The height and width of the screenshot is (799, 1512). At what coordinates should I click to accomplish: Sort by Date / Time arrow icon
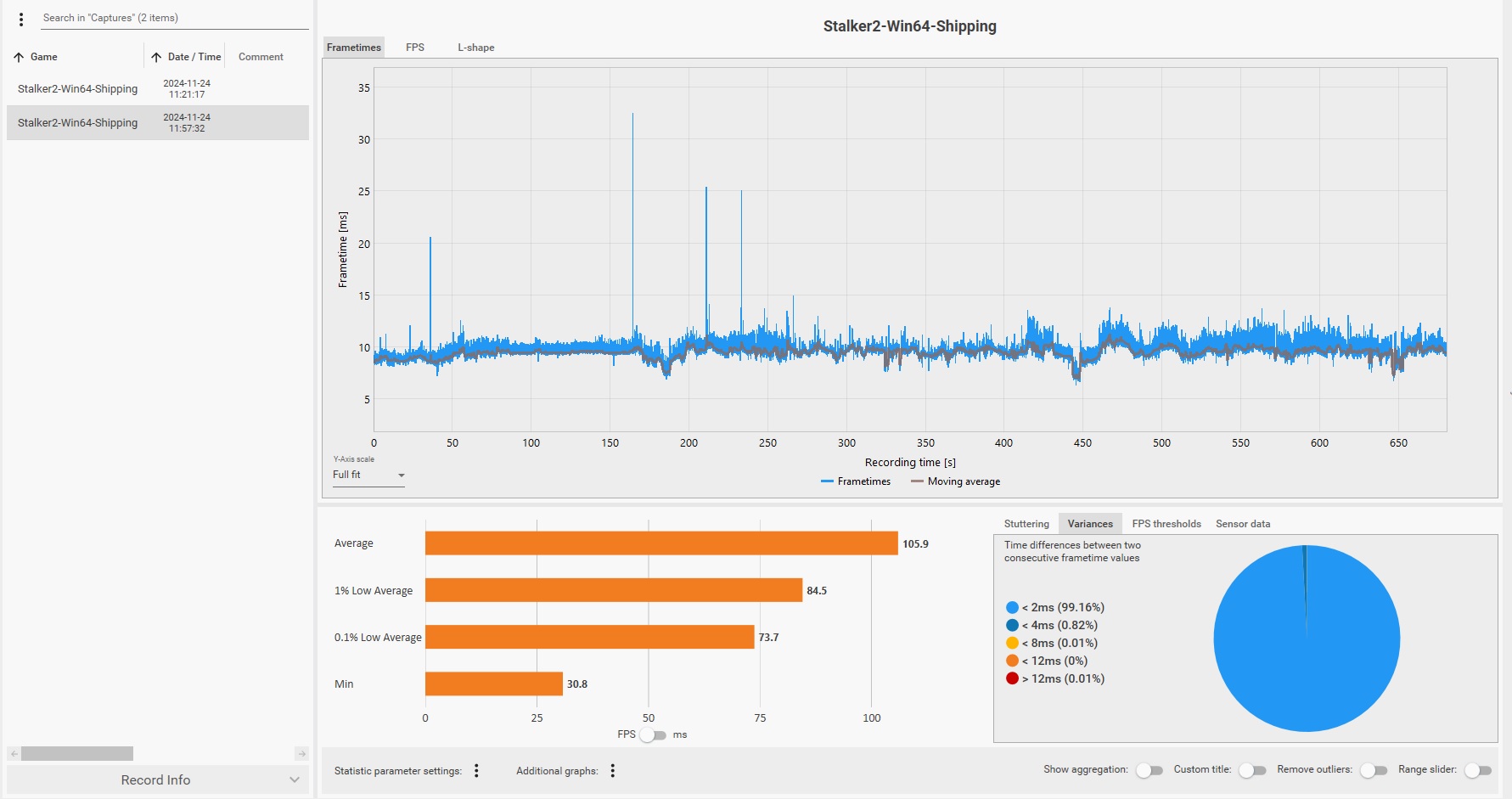(156, 57)
